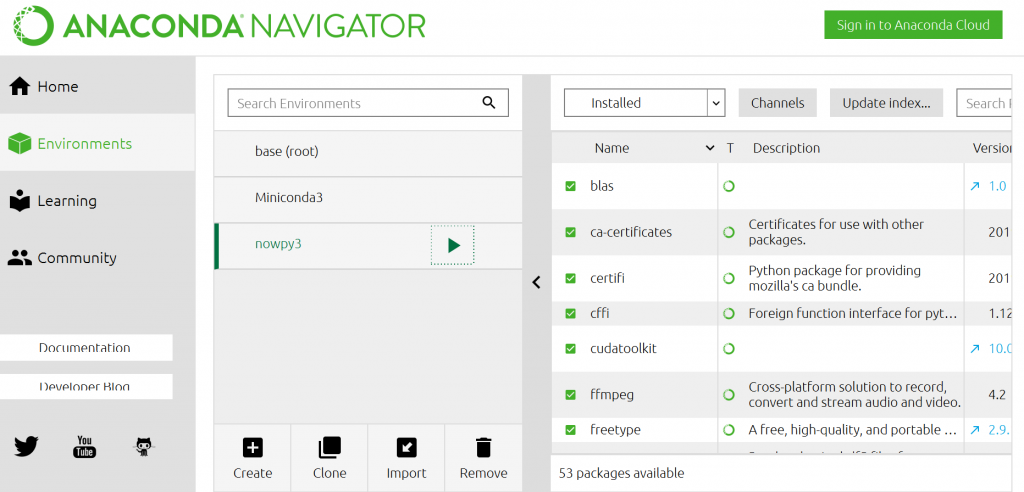Screen dimensions: 1024x492
Task: Click the cudatoolkit type circle icon
Action: click(x=729, y=349)
